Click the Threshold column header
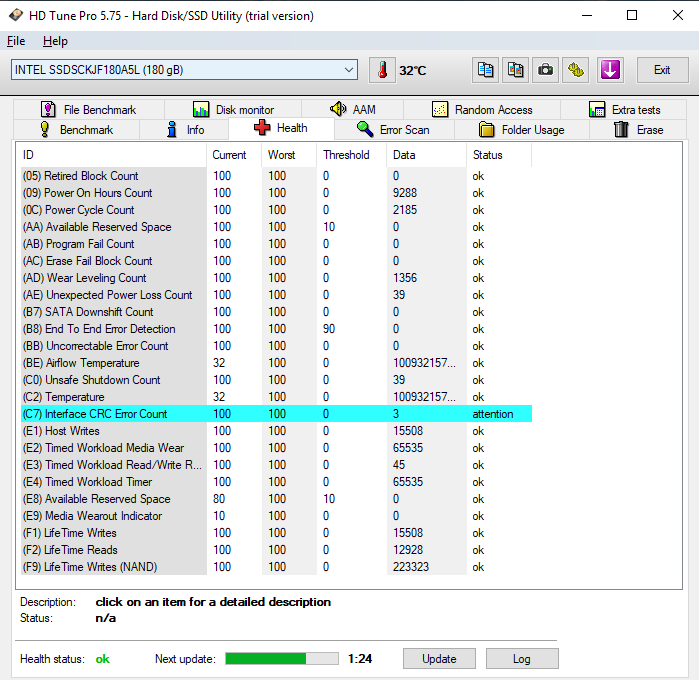 coord(351,155)
